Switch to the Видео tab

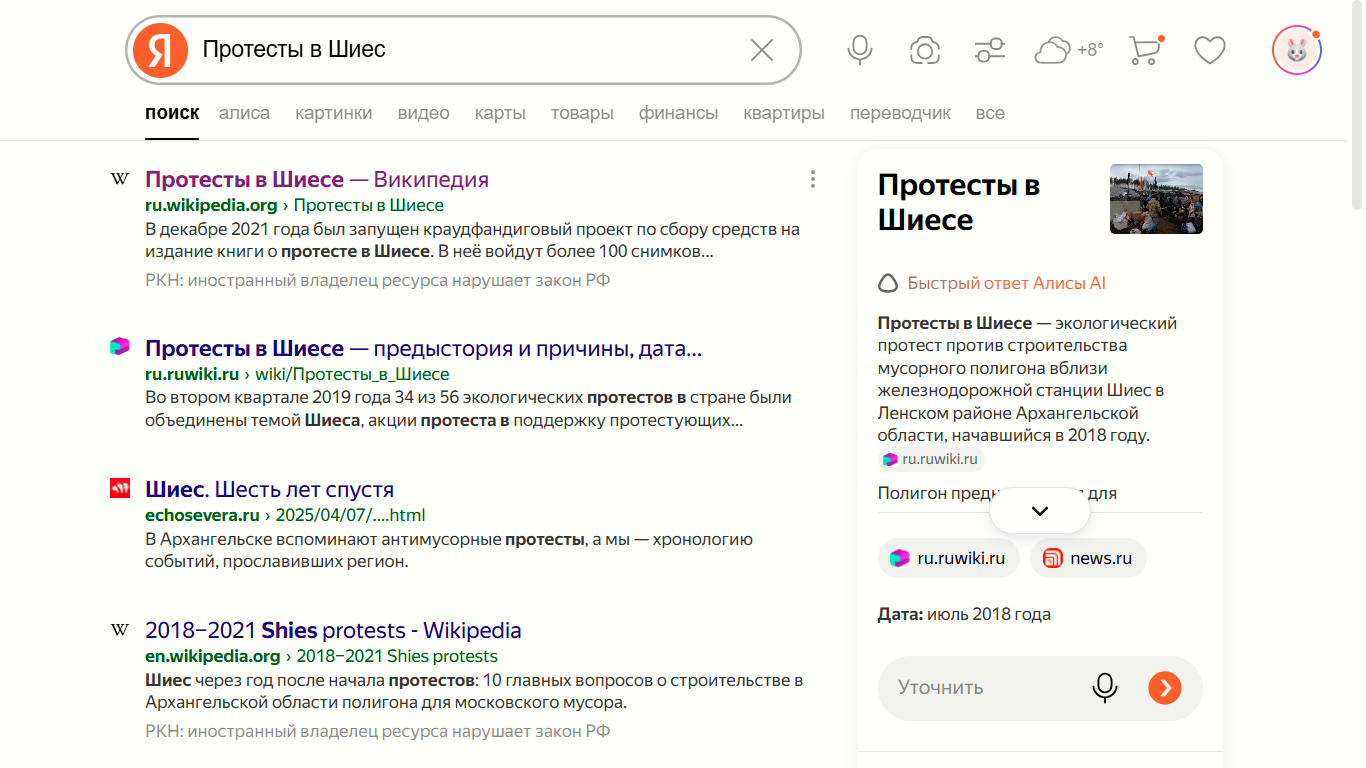[x=423, y=113]
